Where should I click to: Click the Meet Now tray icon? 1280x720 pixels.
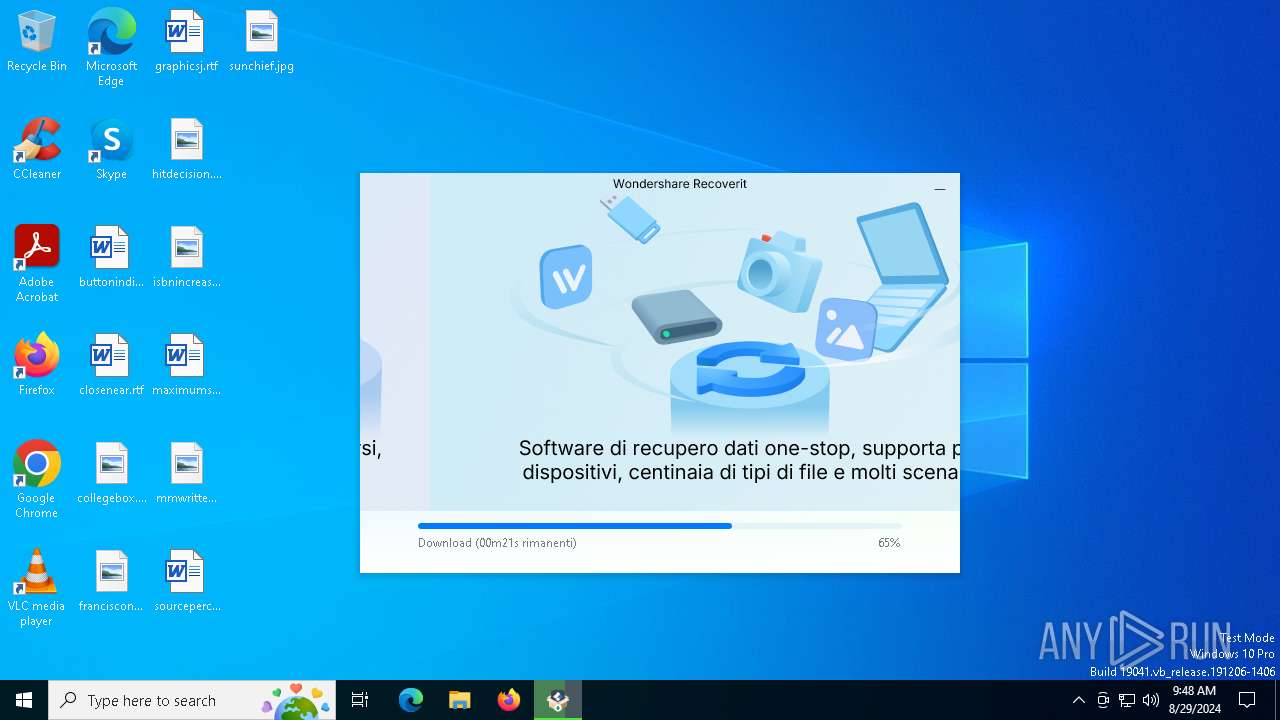coord(1103,700)
